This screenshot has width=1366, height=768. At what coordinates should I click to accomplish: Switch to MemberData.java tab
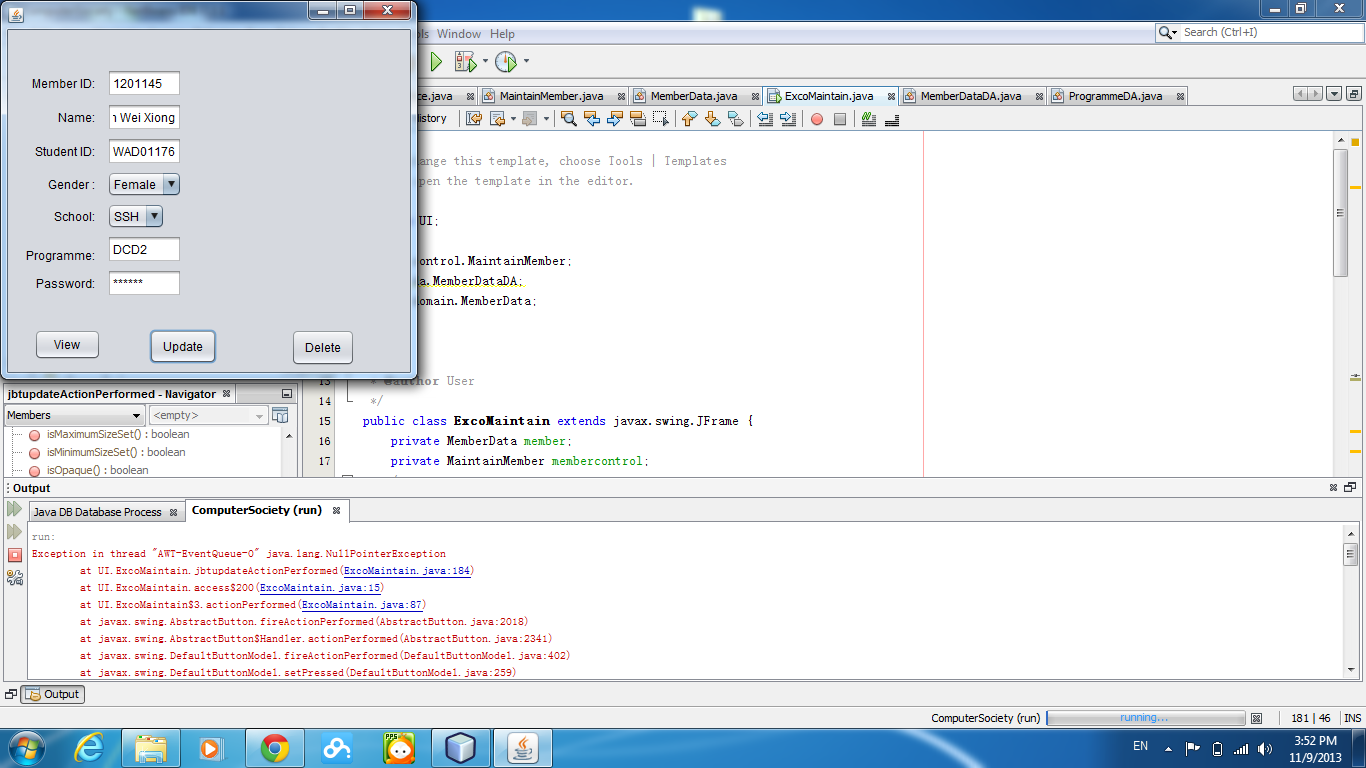(693, 96)
